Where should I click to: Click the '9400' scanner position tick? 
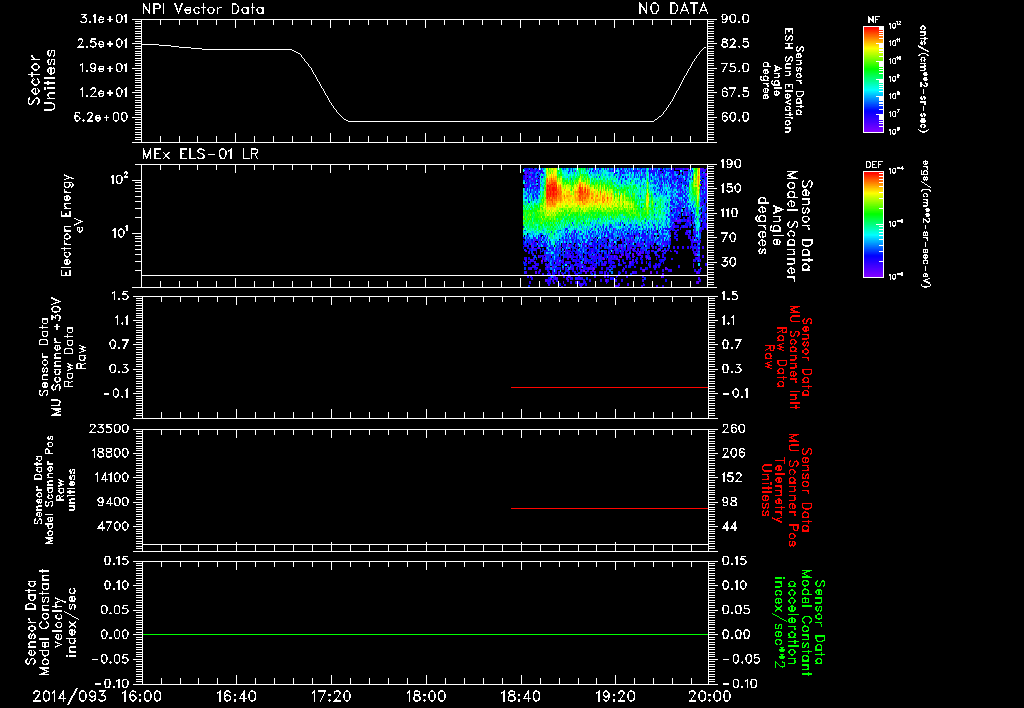pyautogui.click(x=112, y=502)
